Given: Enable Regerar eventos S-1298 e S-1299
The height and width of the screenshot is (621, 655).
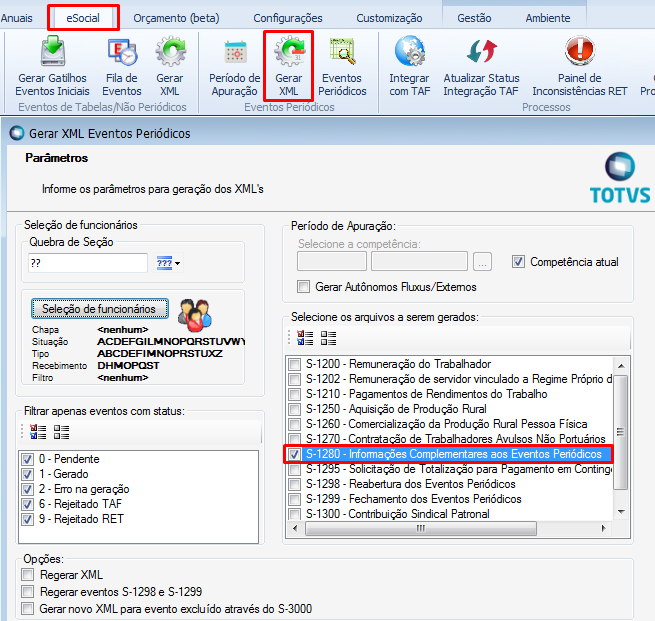Looking at the screenshot, I should click(28, 592).
